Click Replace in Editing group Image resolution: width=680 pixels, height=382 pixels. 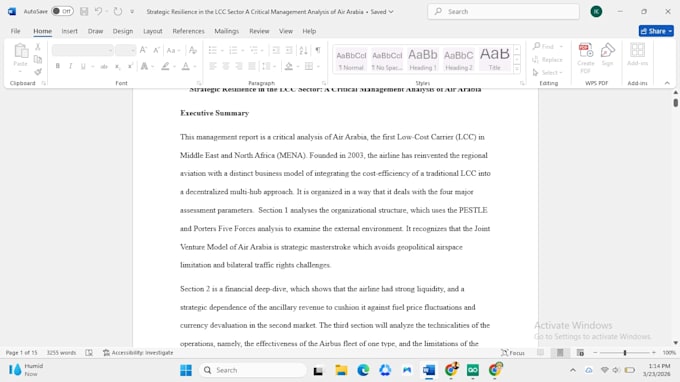pos(548,59)
